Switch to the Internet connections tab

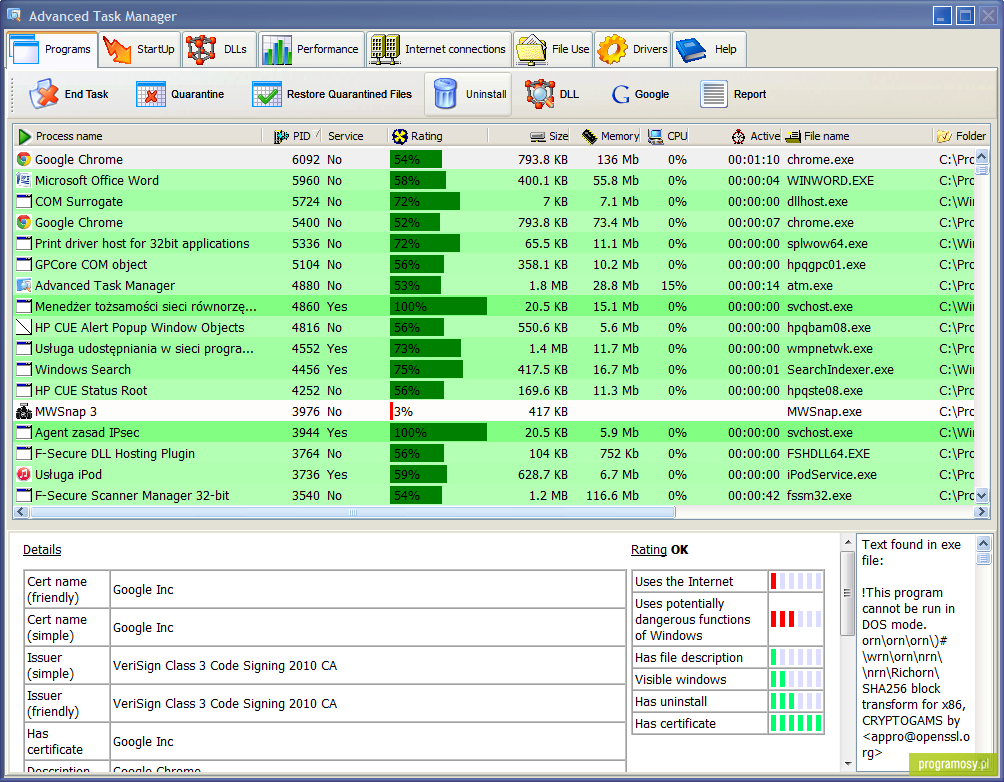[x=439, y=49]
